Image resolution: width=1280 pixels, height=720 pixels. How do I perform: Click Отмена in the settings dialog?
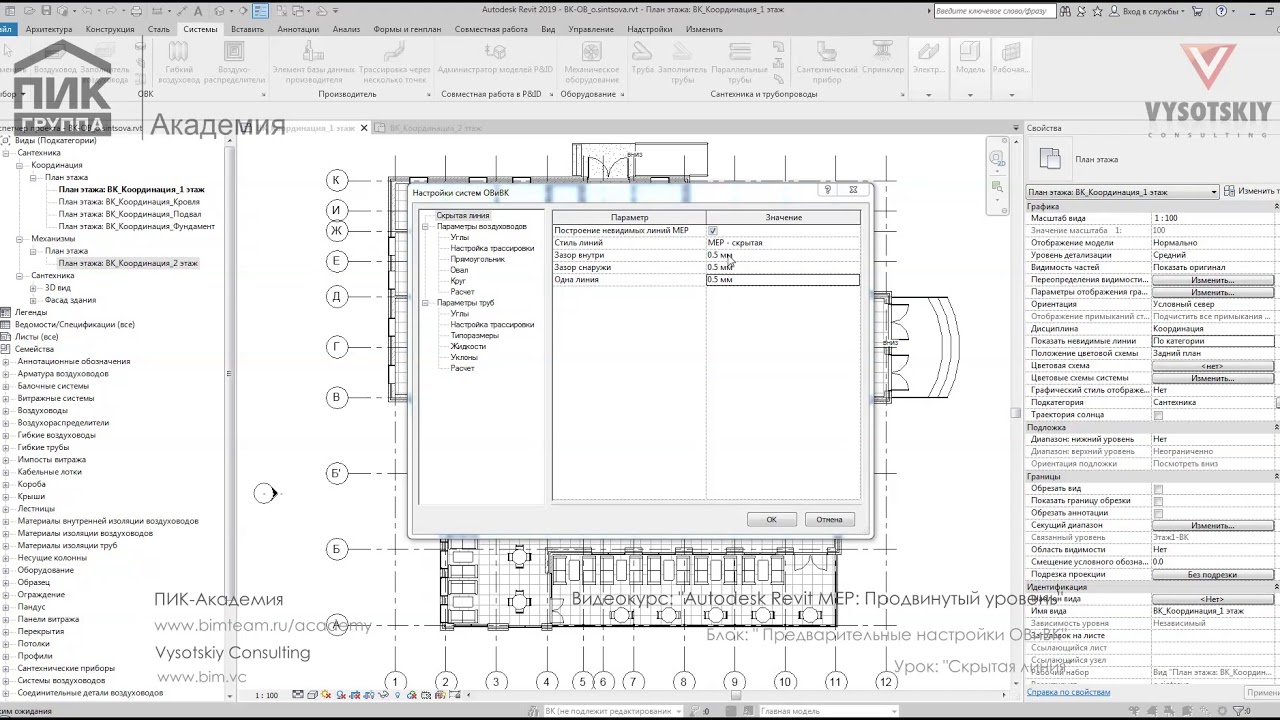click(829, 519)
